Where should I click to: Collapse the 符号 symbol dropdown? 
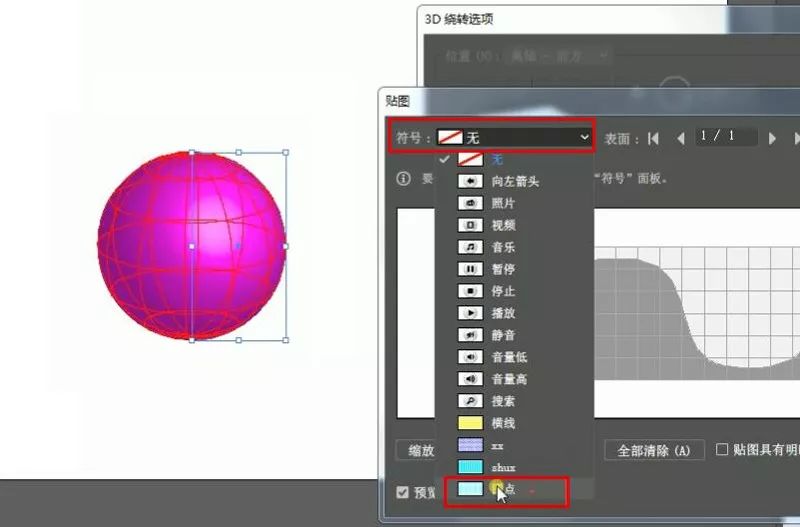click(x=584, y=137)
